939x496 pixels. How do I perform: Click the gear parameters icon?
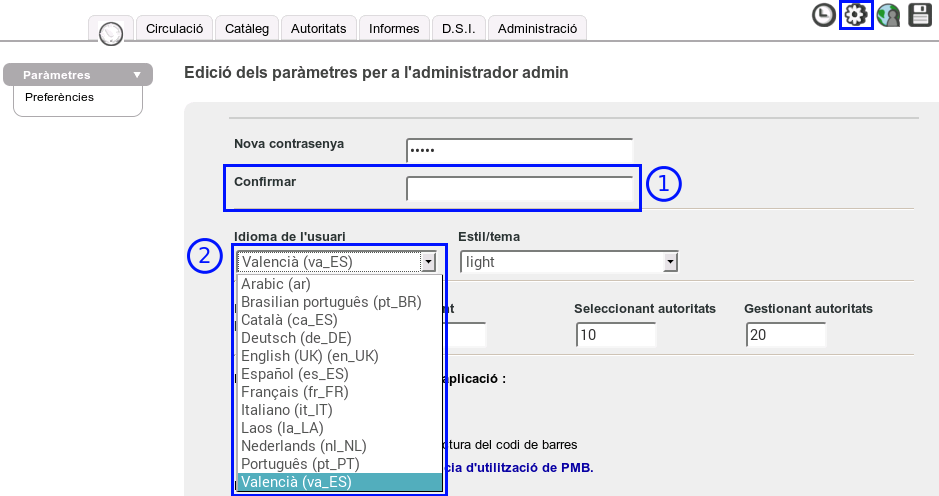pos(856,15)
